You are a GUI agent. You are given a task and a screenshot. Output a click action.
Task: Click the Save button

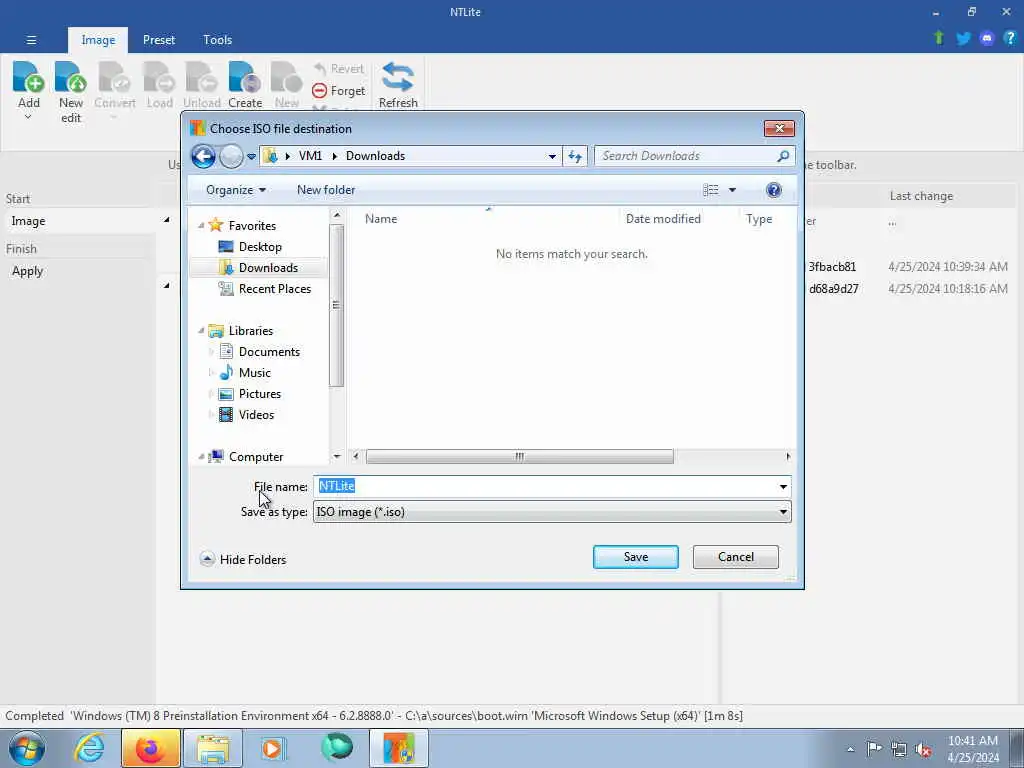(635, 557)
